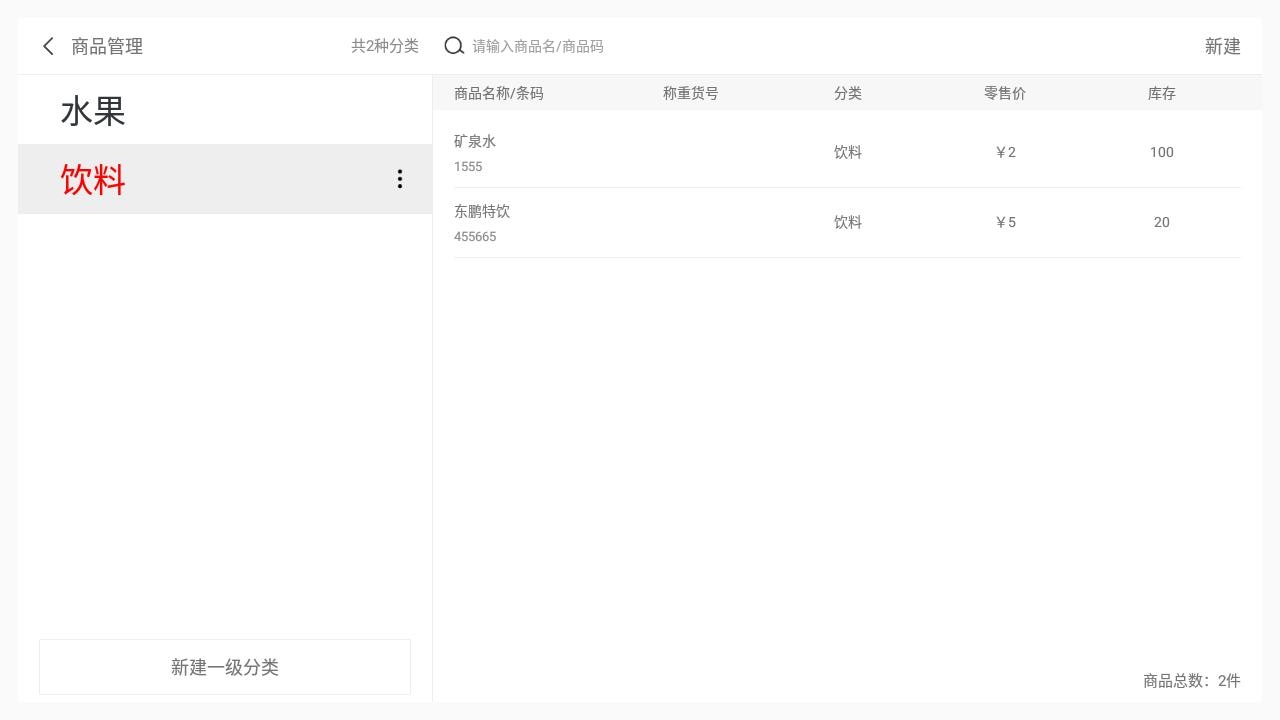Click the 零售价 column header

[x=1005, y=93]
